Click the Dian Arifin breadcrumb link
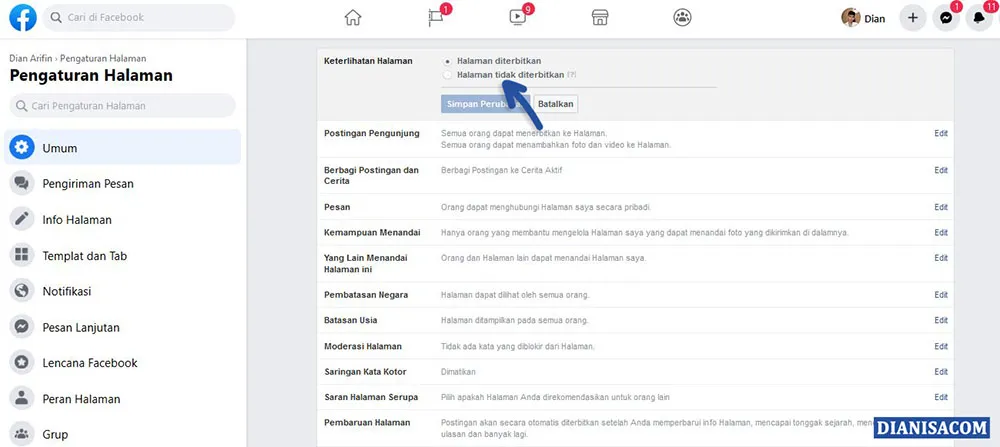Screen dimensions: 1000x447 coord(31,58)
